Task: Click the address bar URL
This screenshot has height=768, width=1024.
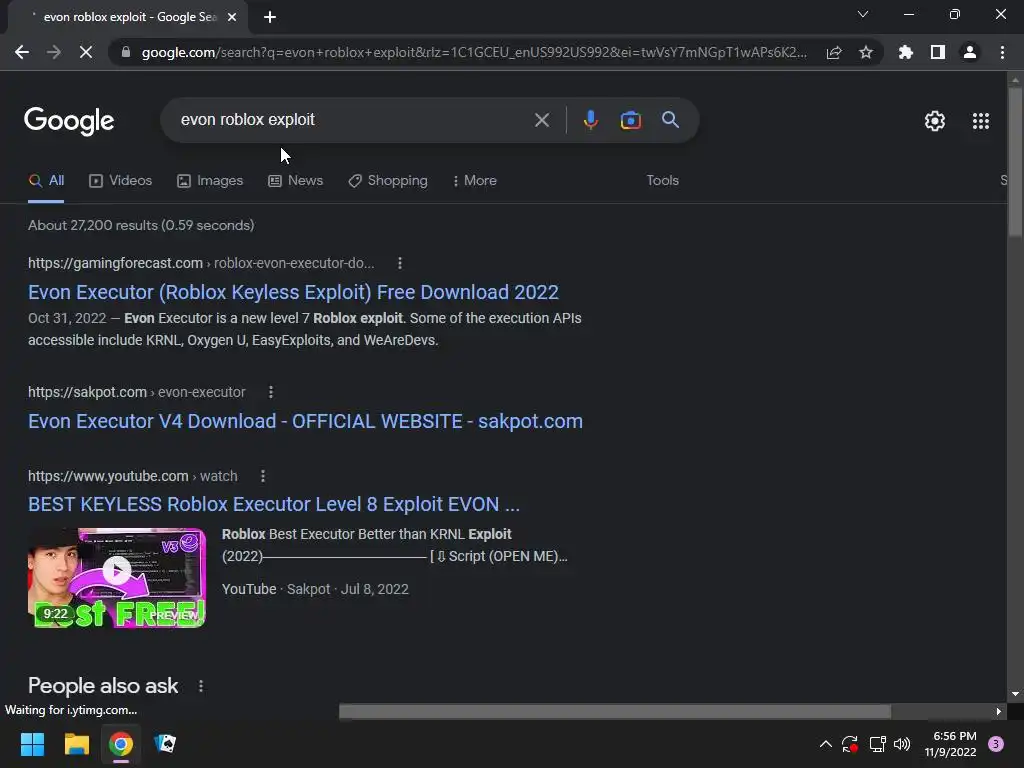Action: click(474, 52)
